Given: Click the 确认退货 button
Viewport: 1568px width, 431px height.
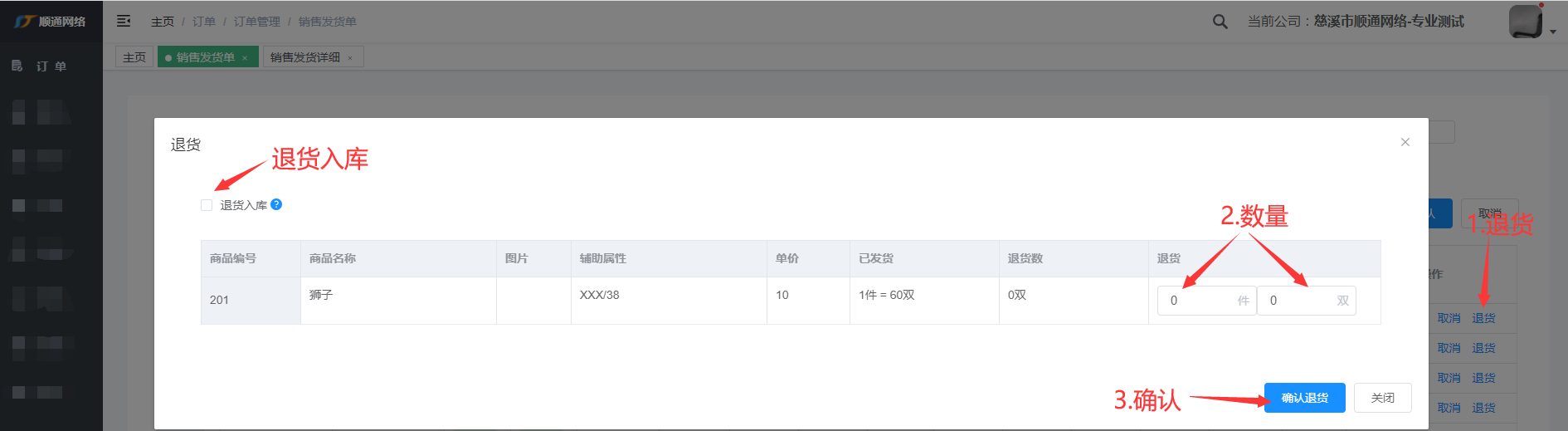Looking at the screenshot, I should pos(1304,398).
